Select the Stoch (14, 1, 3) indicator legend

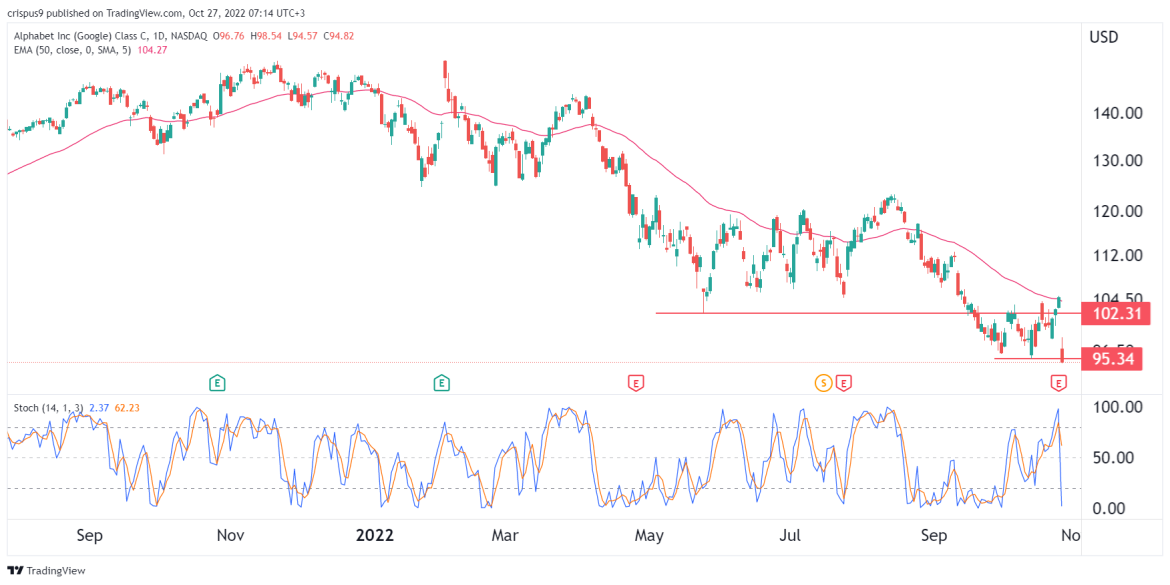coord(48,405)
